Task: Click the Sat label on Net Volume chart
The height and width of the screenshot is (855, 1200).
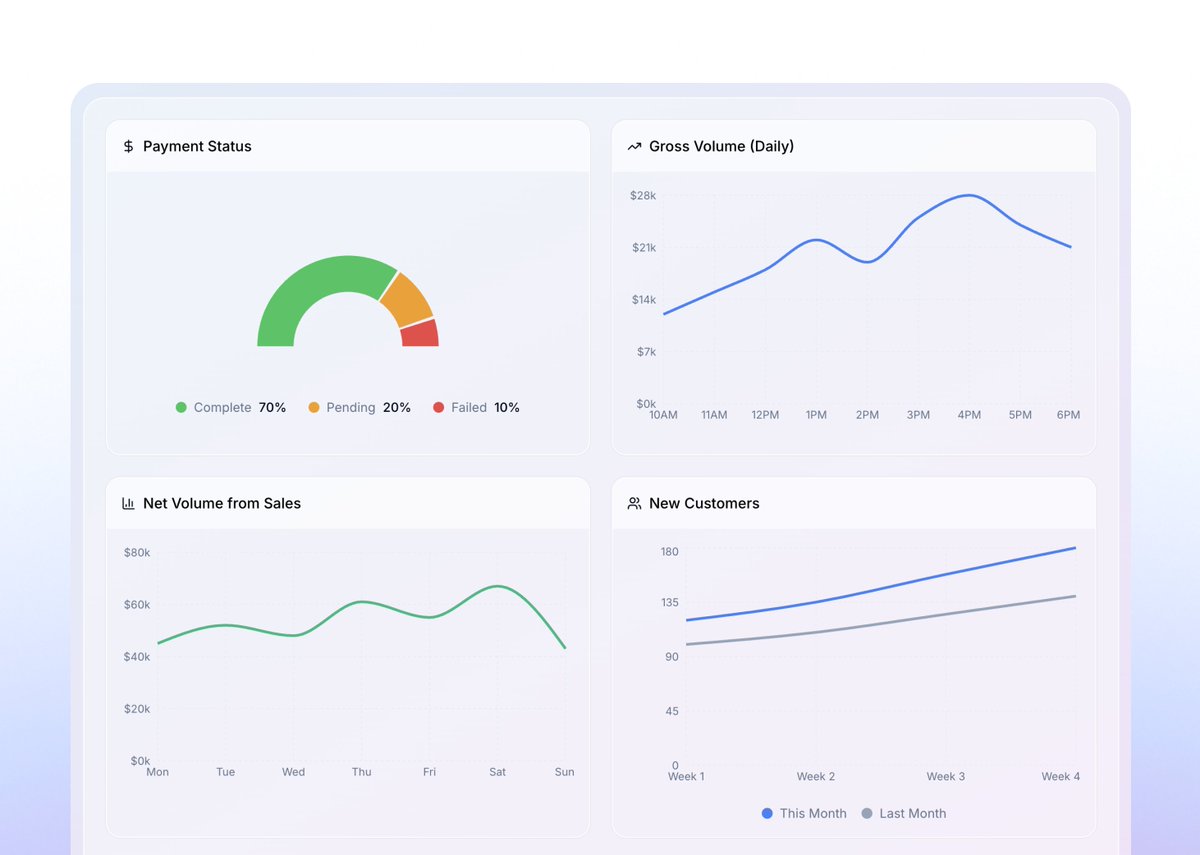Action: click(497, 772)
